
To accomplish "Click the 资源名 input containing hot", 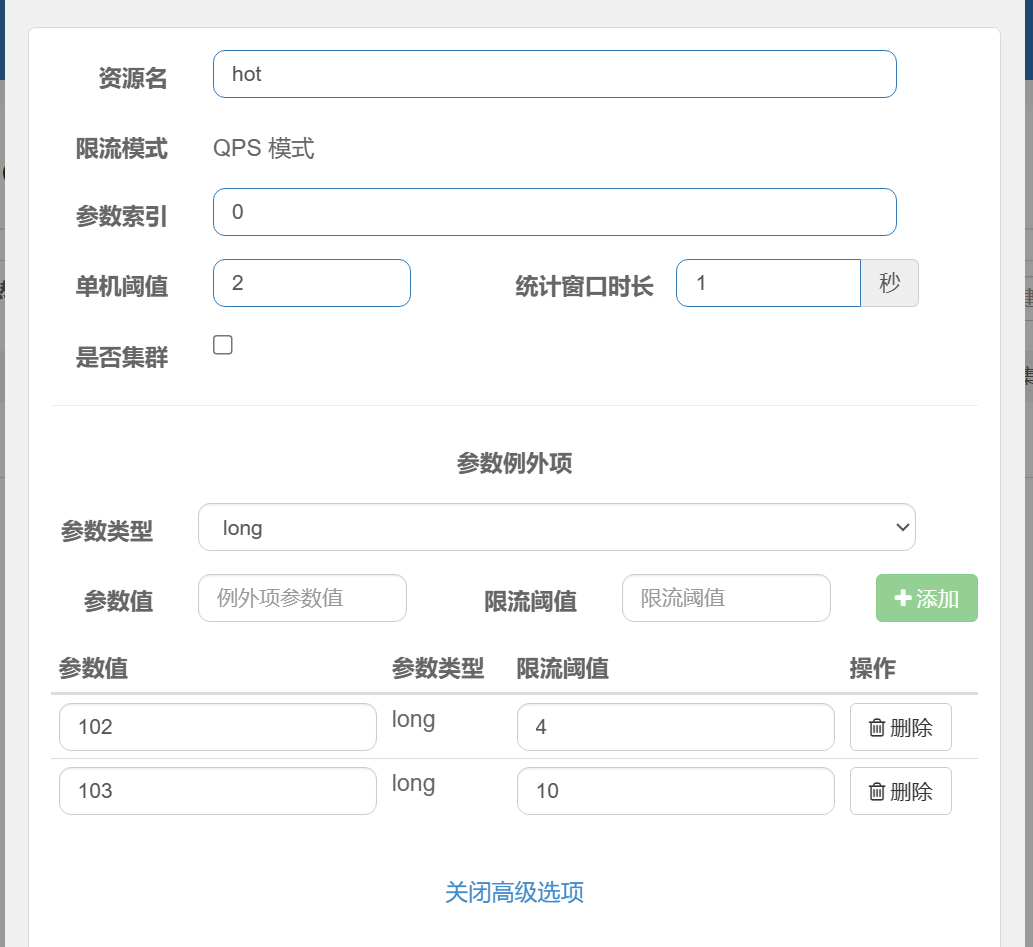I will pyautogui.click(x=555, y=74).
